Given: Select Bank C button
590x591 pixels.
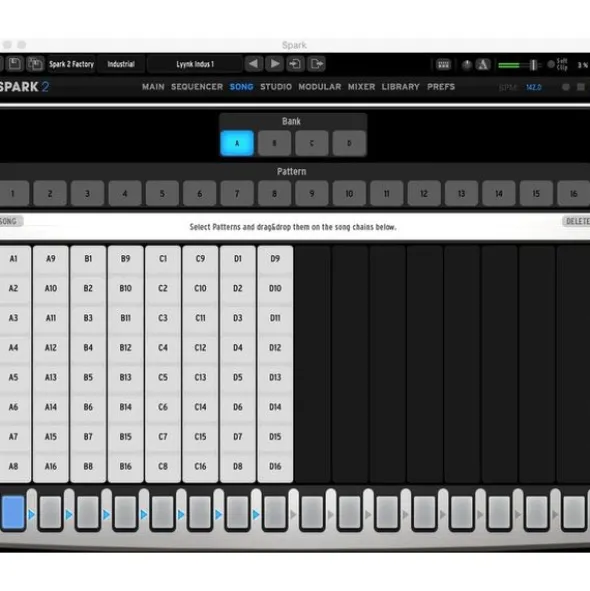Looking at the screenshot, I should [312, 143].
